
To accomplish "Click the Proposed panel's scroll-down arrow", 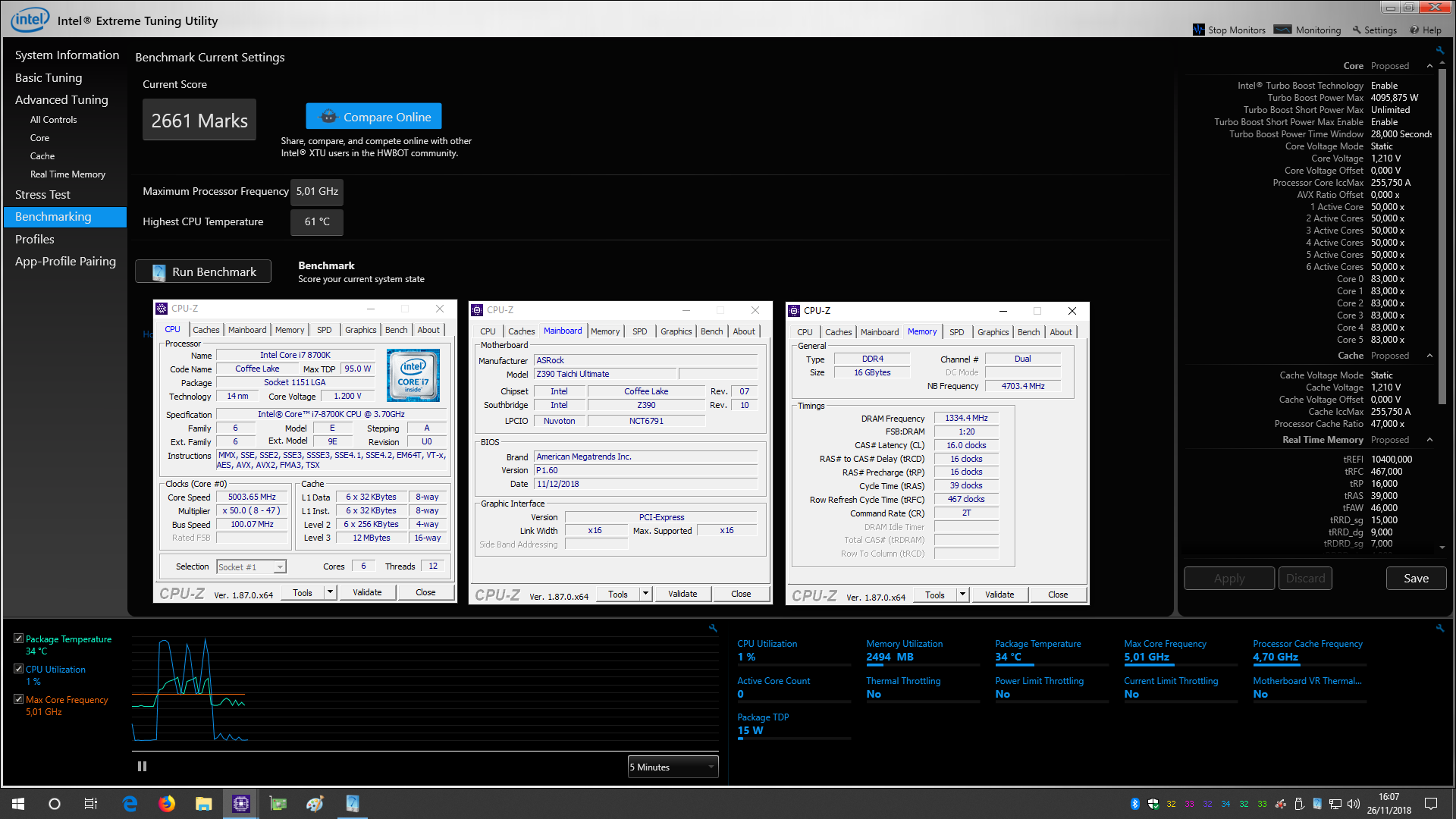I will [1442, 548].
